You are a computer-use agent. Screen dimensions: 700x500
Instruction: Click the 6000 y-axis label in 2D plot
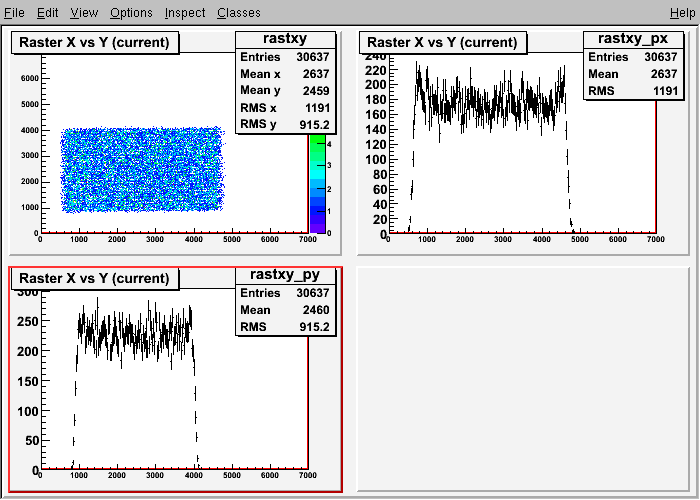30,78
